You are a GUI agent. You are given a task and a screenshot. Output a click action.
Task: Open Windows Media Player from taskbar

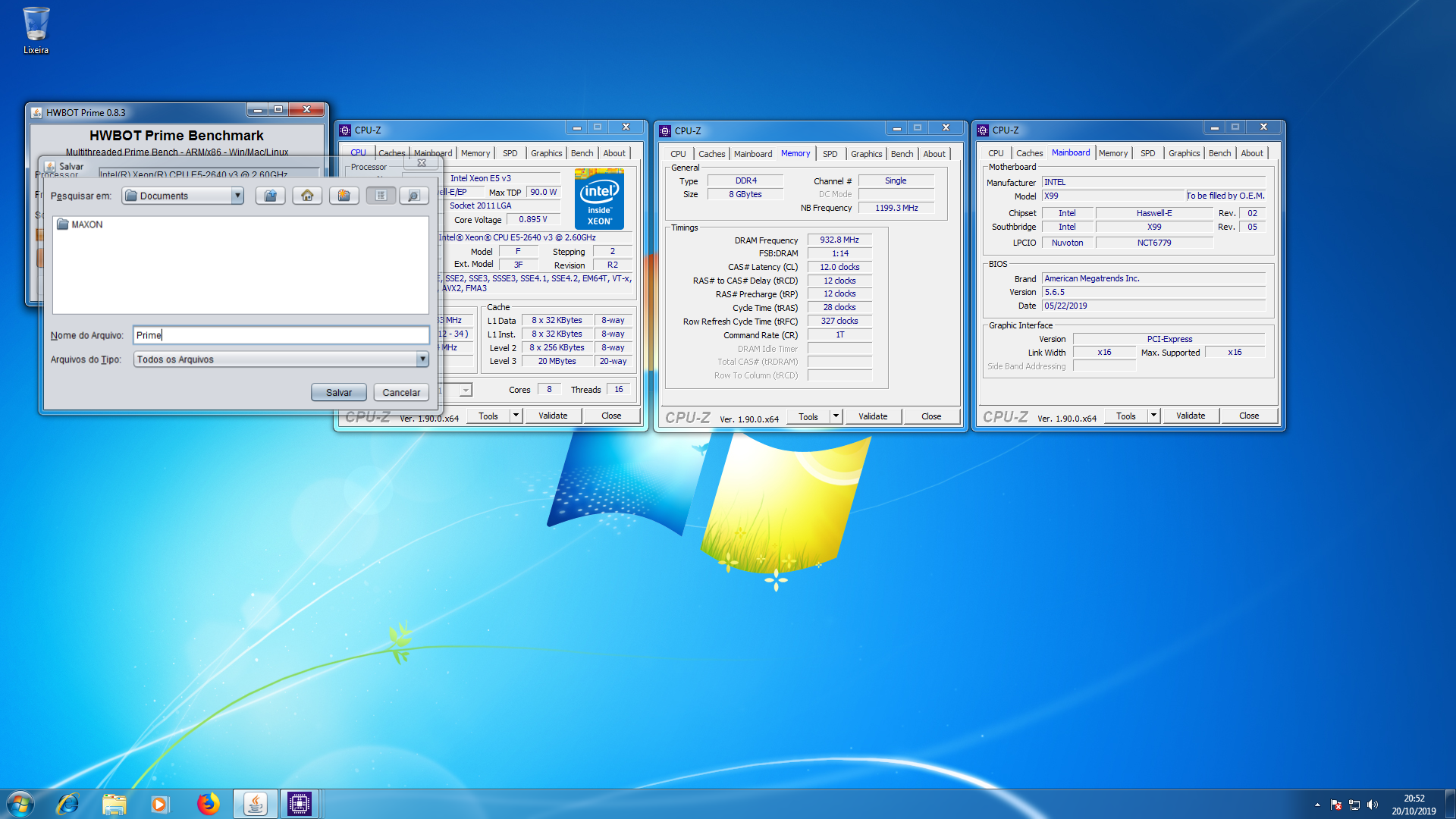(x=160, y=804)
